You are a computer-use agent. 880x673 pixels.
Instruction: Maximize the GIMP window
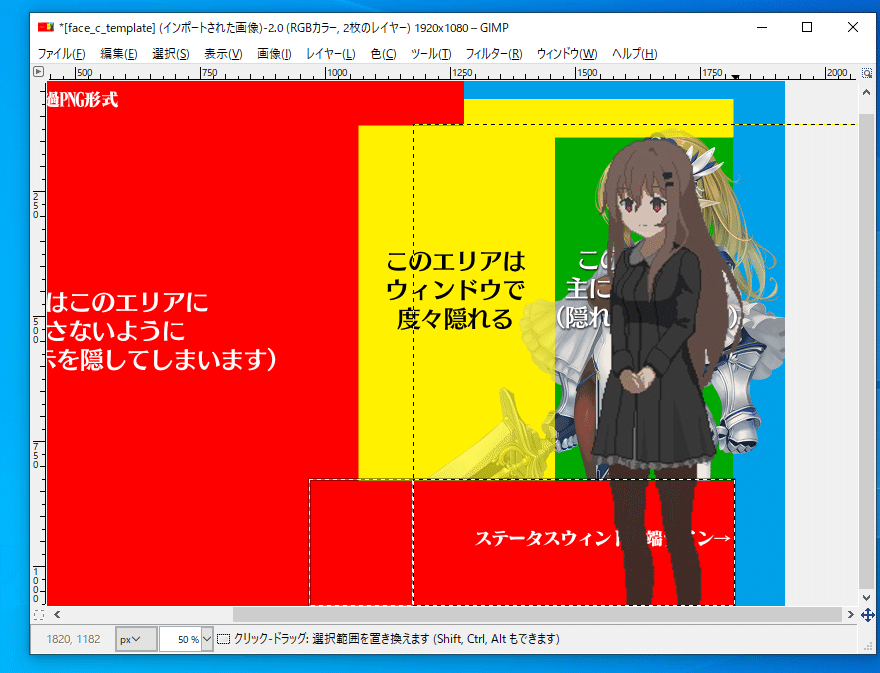pyautogui.click(x=807, y=27)
